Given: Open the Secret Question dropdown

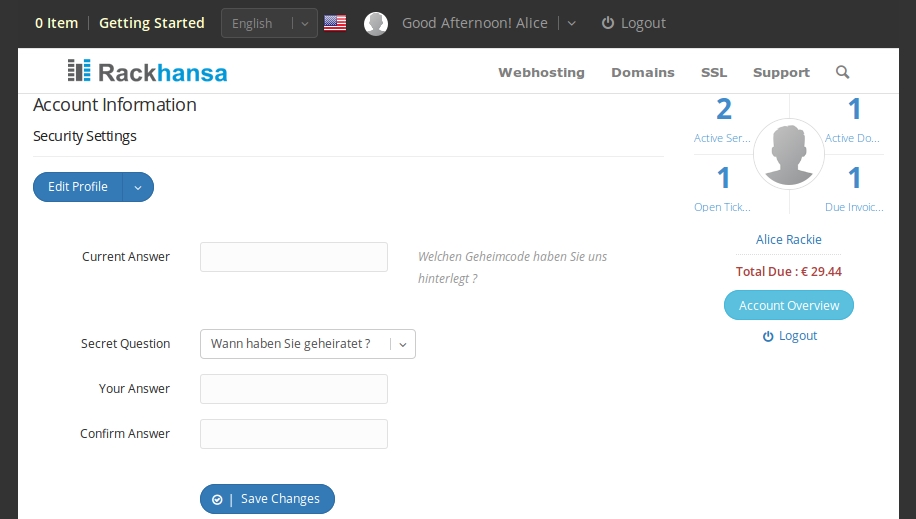Looking at the screenshot, I should pyautogui.click(x=308, y=344).
